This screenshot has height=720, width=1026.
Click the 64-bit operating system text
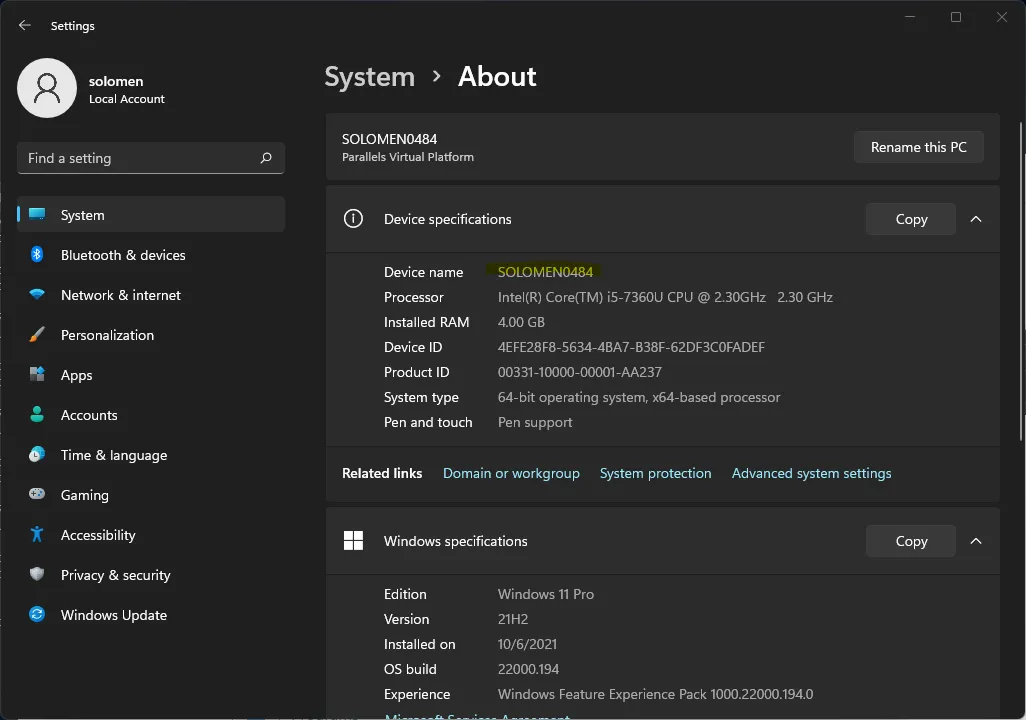pyautogui.click(x=639, y=397)
